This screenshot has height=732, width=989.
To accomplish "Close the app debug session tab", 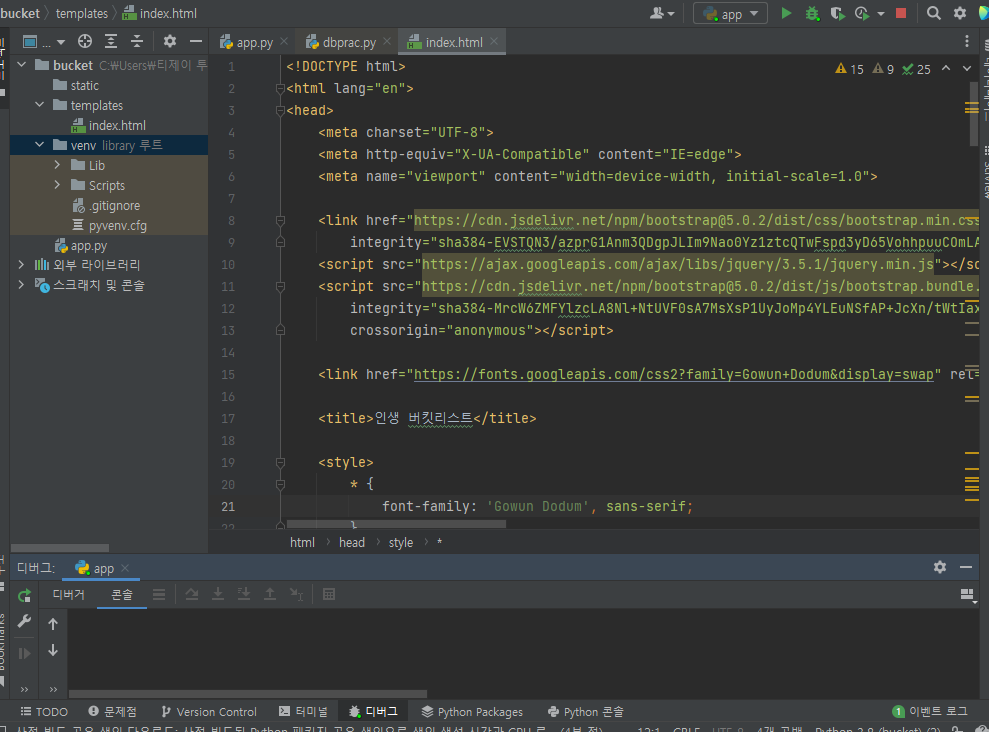I will click(x=125, y=568).
